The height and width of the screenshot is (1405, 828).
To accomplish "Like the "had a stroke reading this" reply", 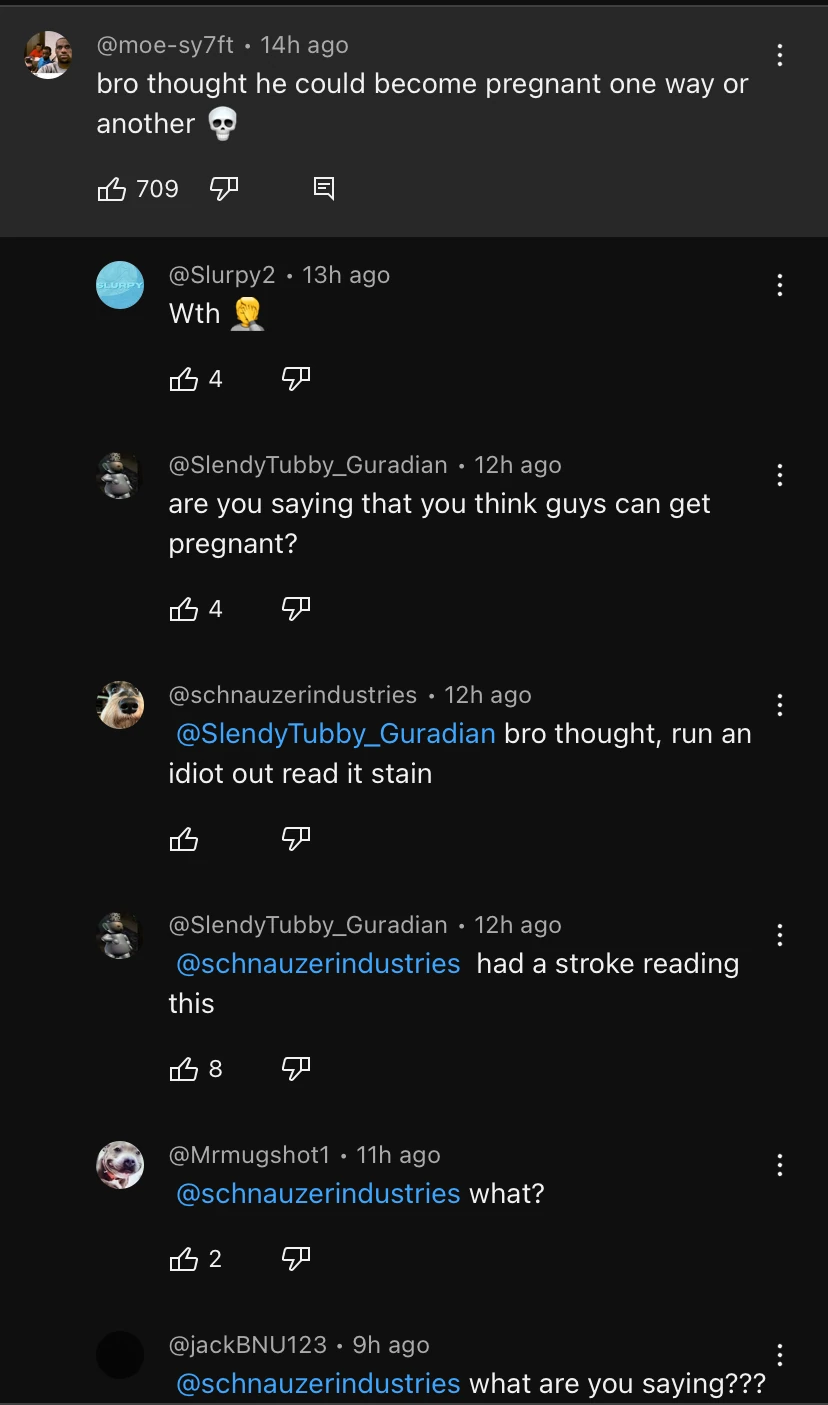I will [185, 1068].
